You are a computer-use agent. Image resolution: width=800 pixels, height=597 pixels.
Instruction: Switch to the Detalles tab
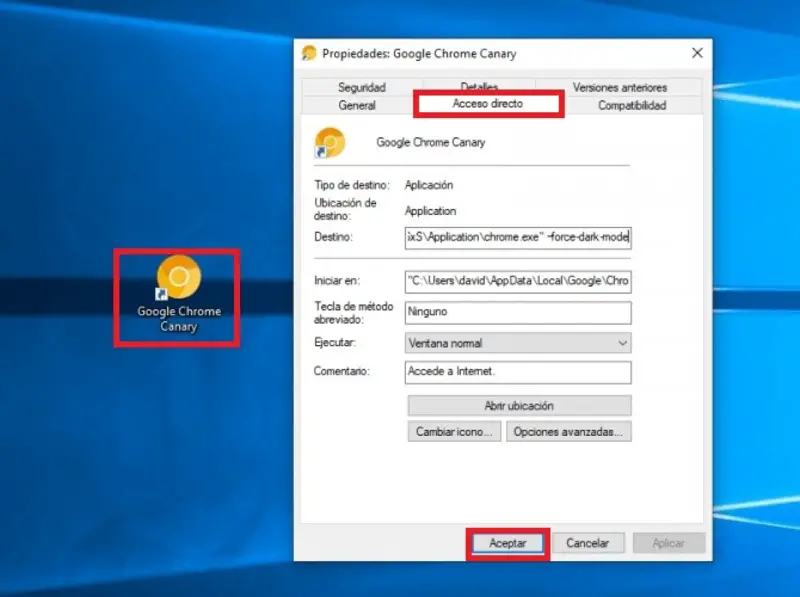[x=479, y=86]
